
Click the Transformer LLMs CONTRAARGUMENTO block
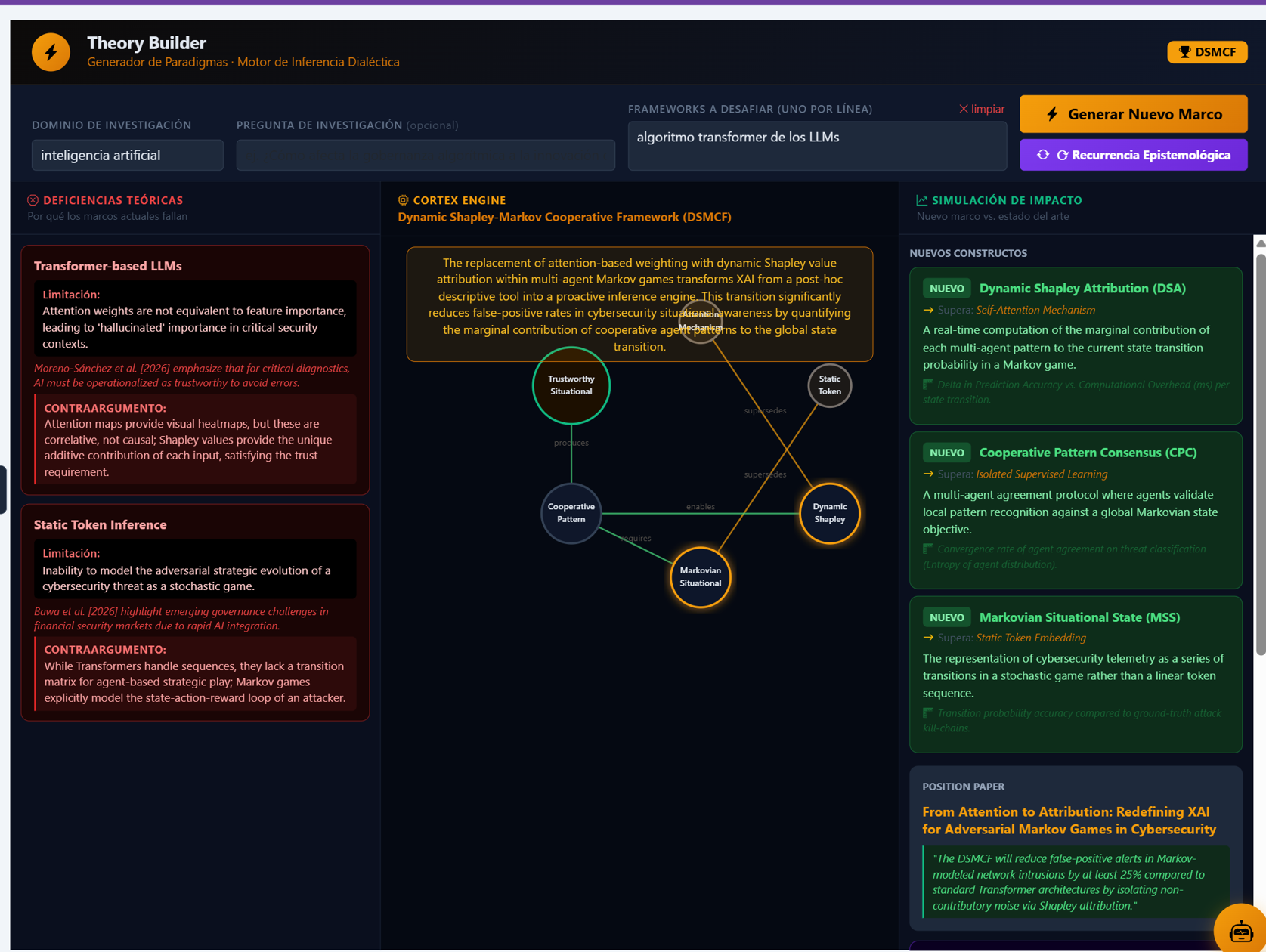(195, 440)
